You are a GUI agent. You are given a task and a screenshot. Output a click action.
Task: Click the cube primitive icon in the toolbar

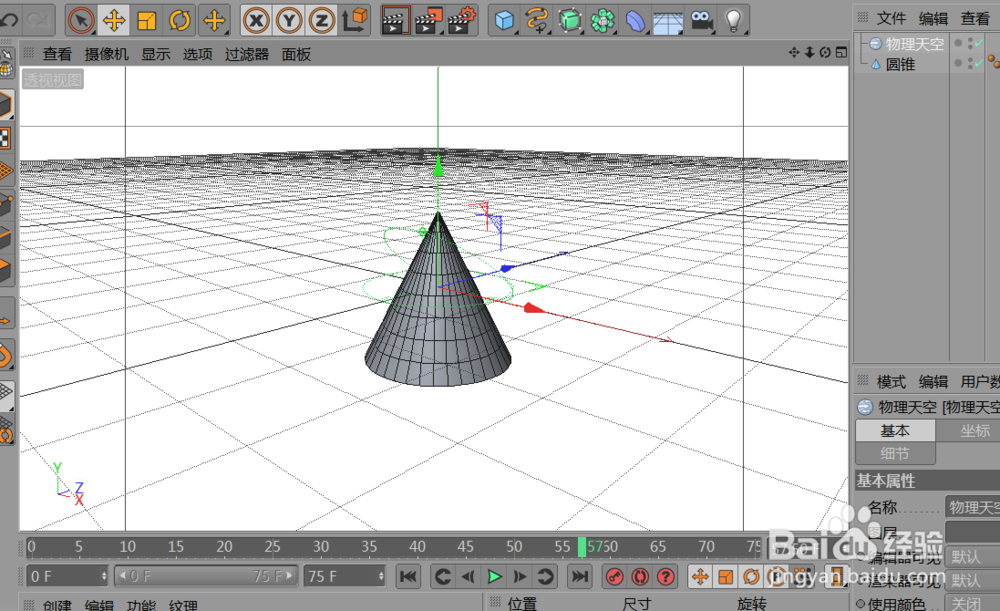[506, 20]
